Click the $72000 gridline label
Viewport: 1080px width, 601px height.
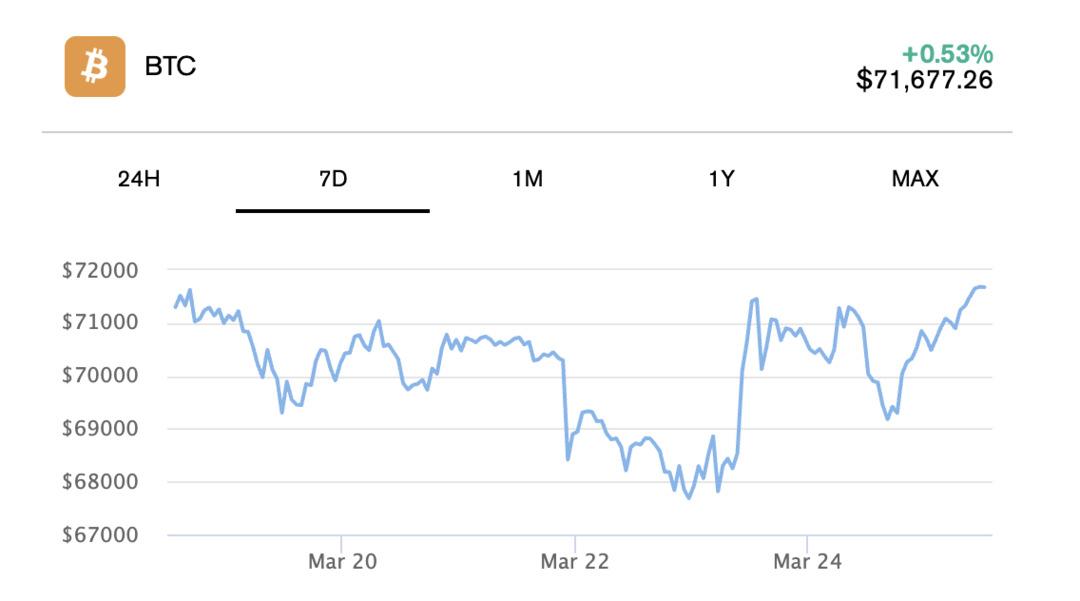click(x=100, y=268)
